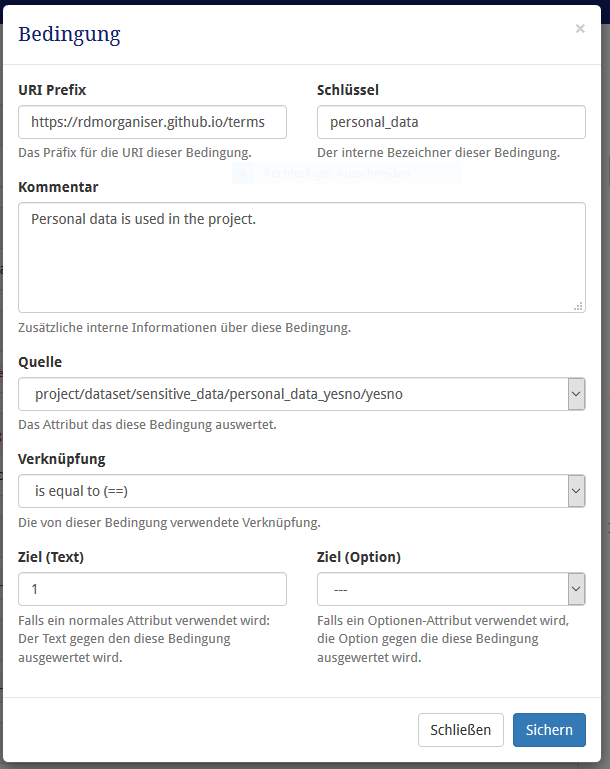Select the Ziel (Text) input containing 1

coord(152,589)
